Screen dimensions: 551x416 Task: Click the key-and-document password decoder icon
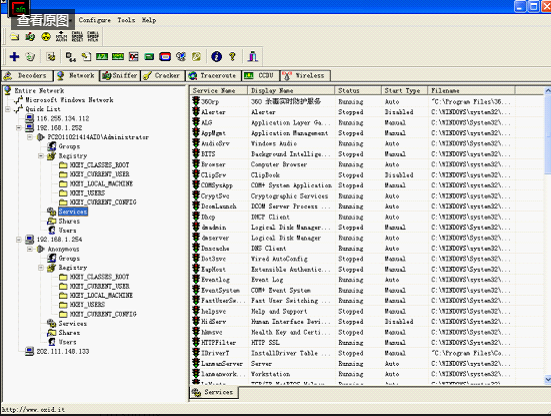(86, 57)
